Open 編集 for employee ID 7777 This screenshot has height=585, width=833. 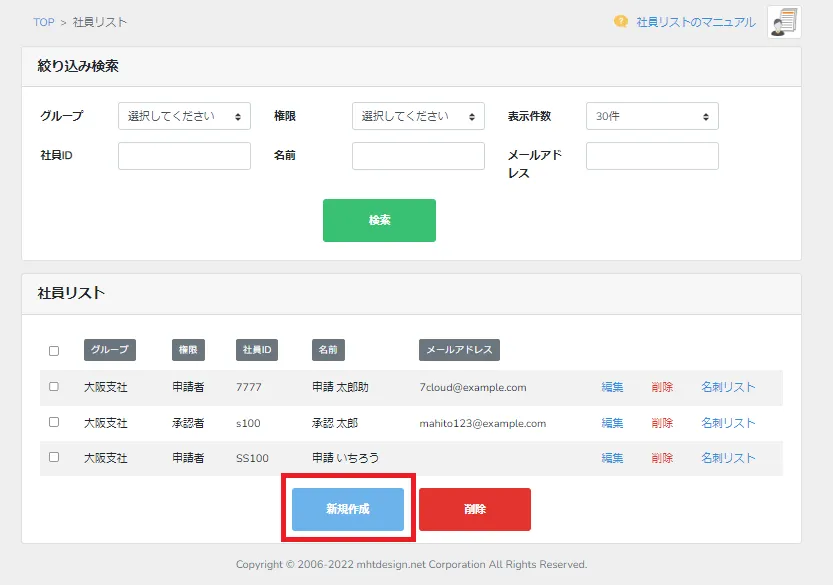coord(611,387)
